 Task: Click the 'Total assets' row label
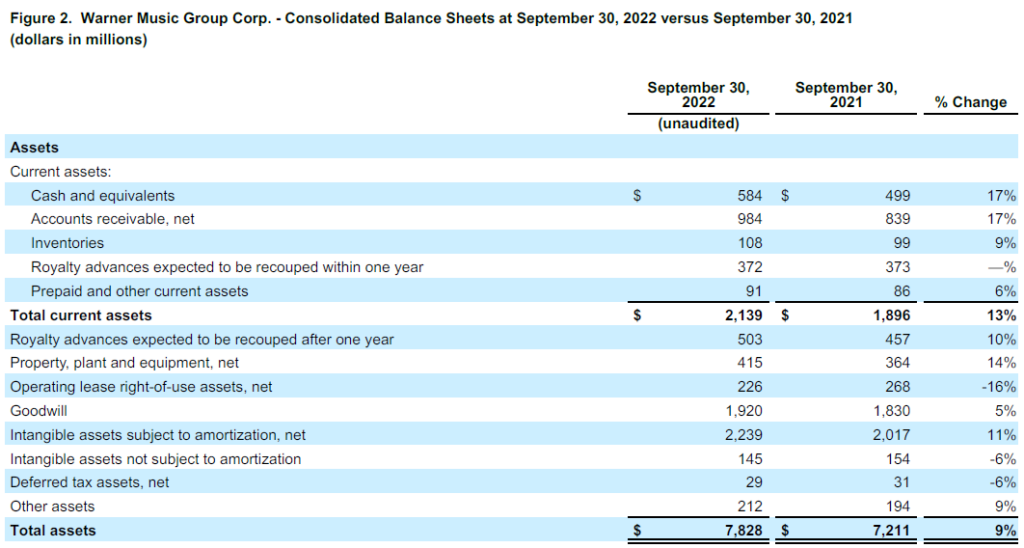coord(53,531)
